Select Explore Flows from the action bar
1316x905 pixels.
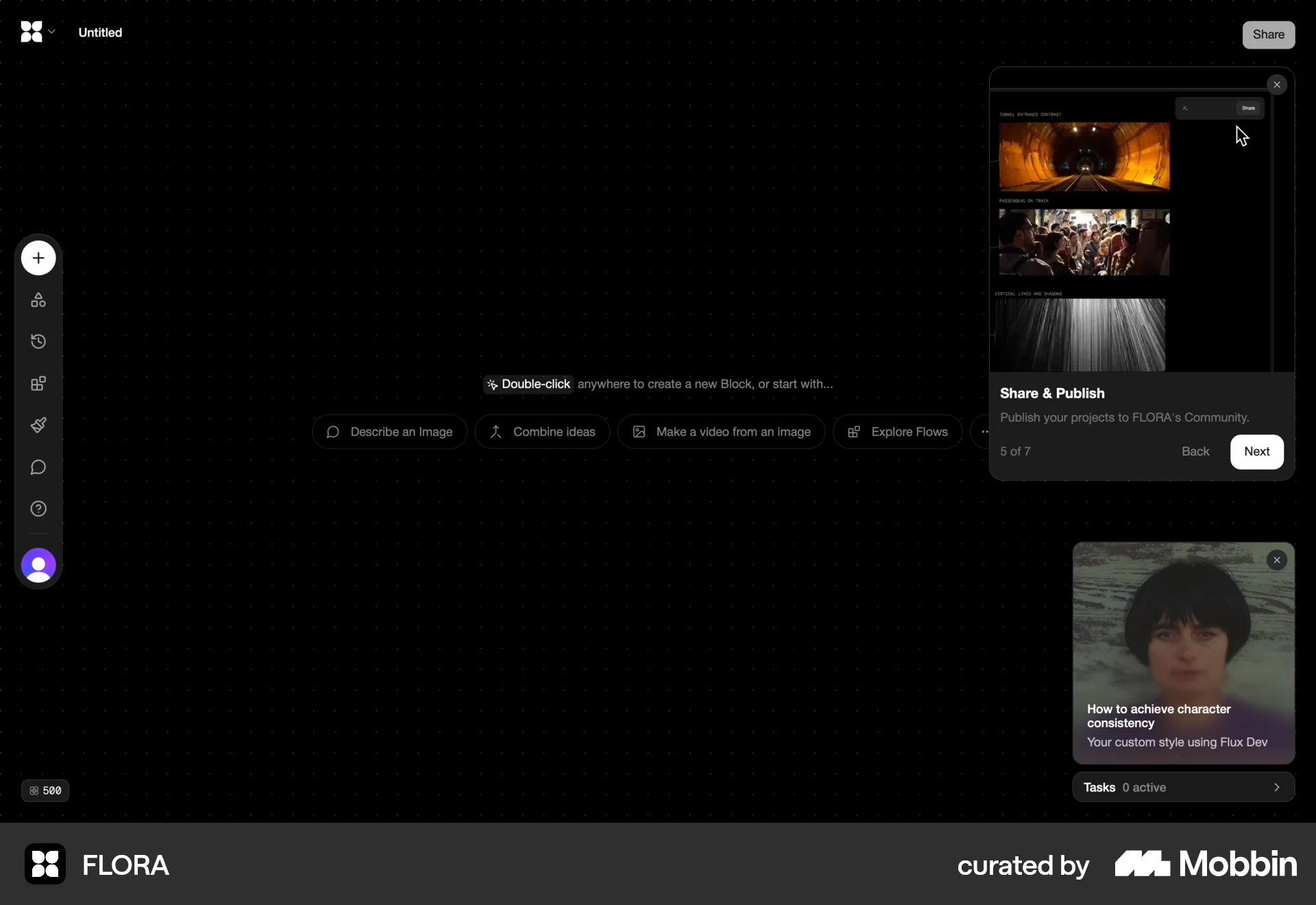[898, 432]
